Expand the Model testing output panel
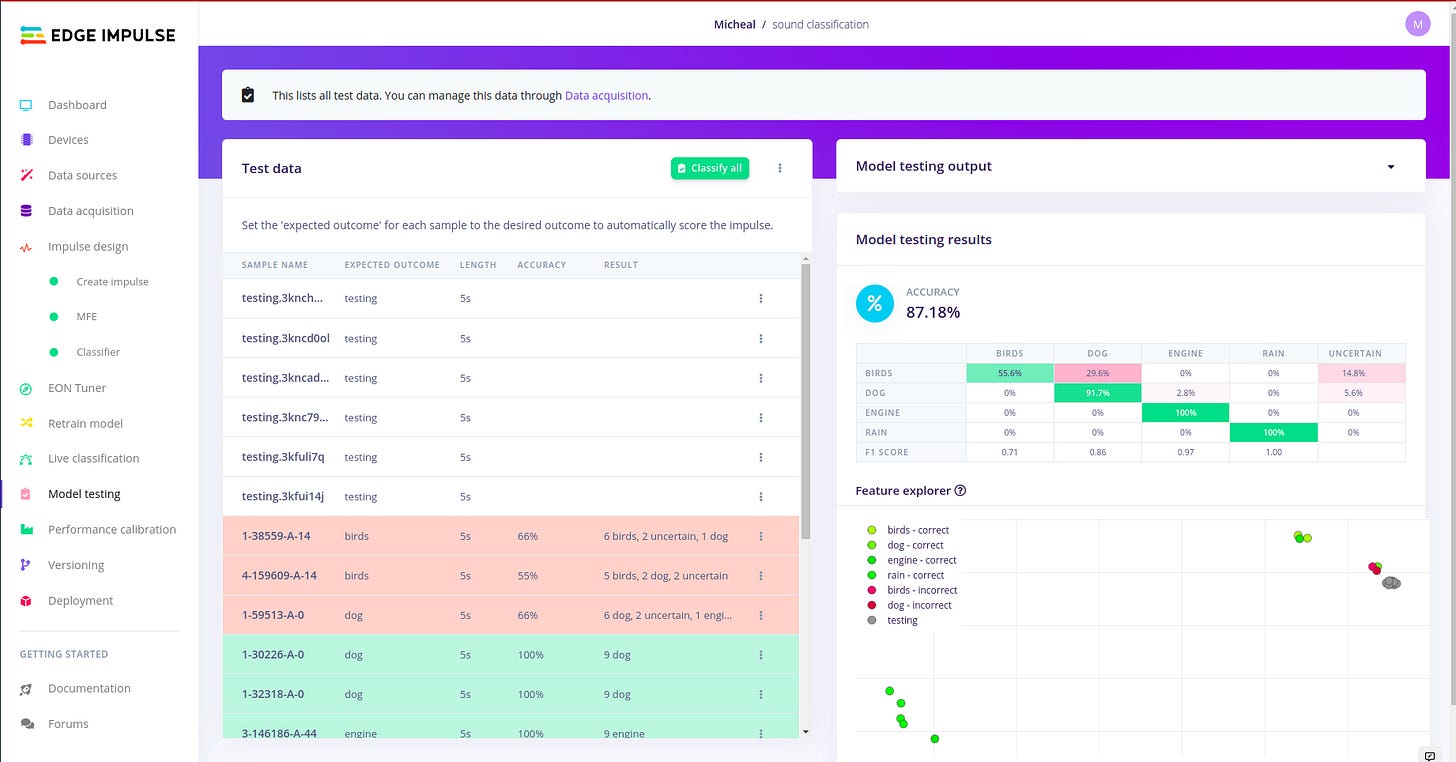The height and width of the screenshot is (762, 1456). pyautogui.click(x=1391, y=167)
